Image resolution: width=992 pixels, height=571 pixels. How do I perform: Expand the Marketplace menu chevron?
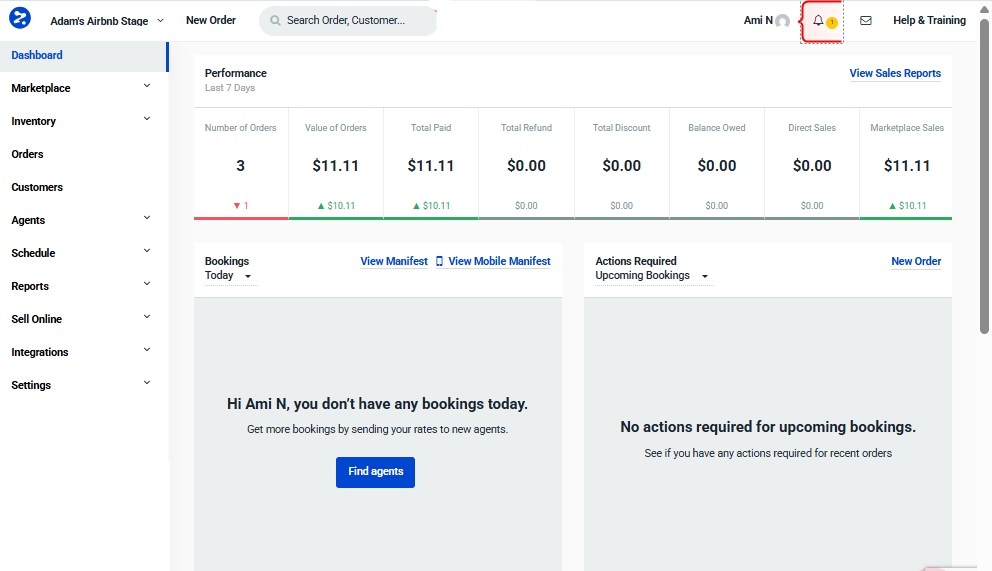coord(147,86)
